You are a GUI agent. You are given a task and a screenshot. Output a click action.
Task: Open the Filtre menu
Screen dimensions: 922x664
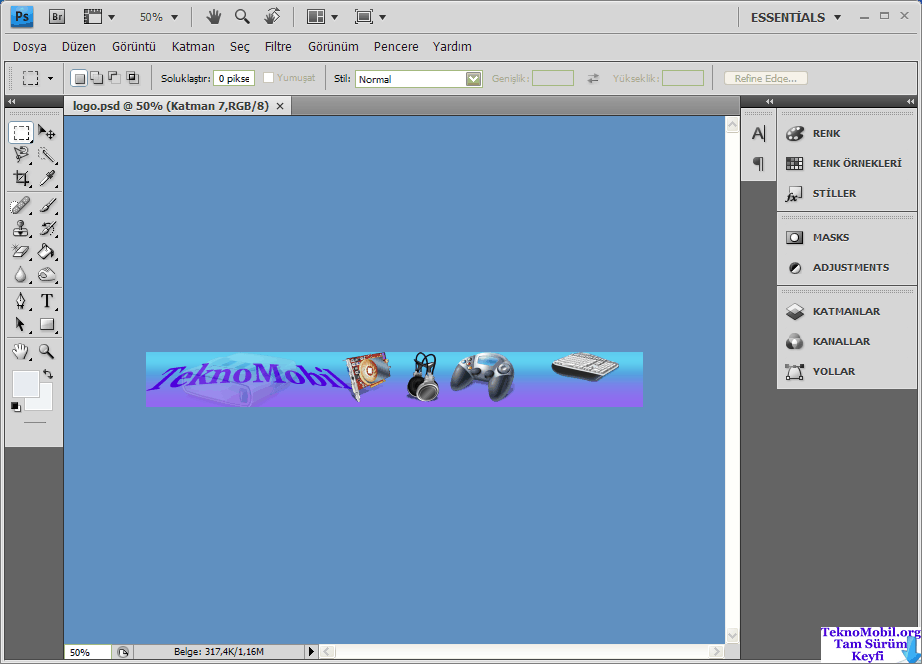(x=278, y=47)
